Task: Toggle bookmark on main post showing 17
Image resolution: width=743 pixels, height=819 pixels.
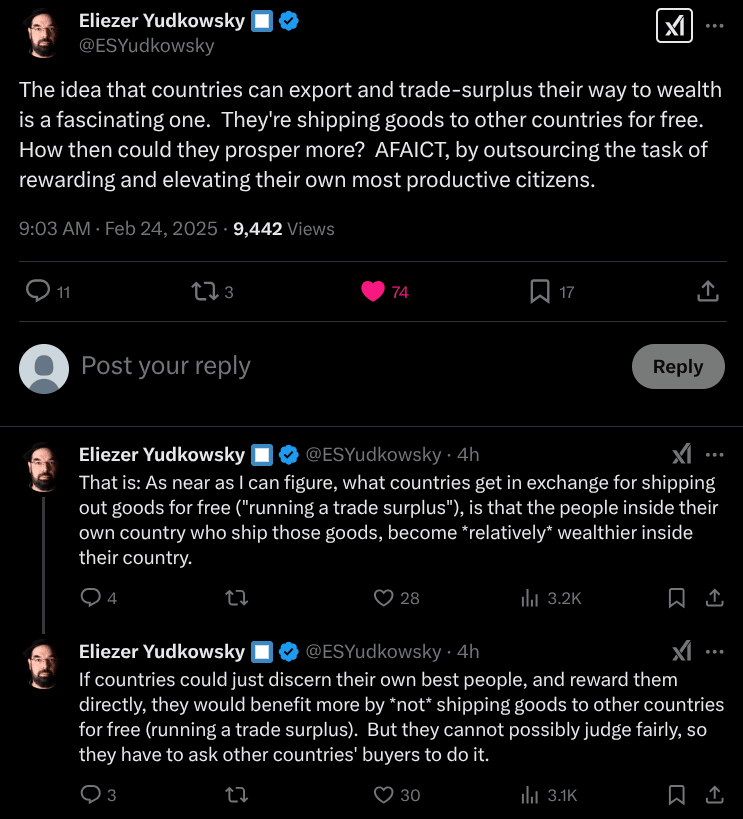Action: coord(540,291)
